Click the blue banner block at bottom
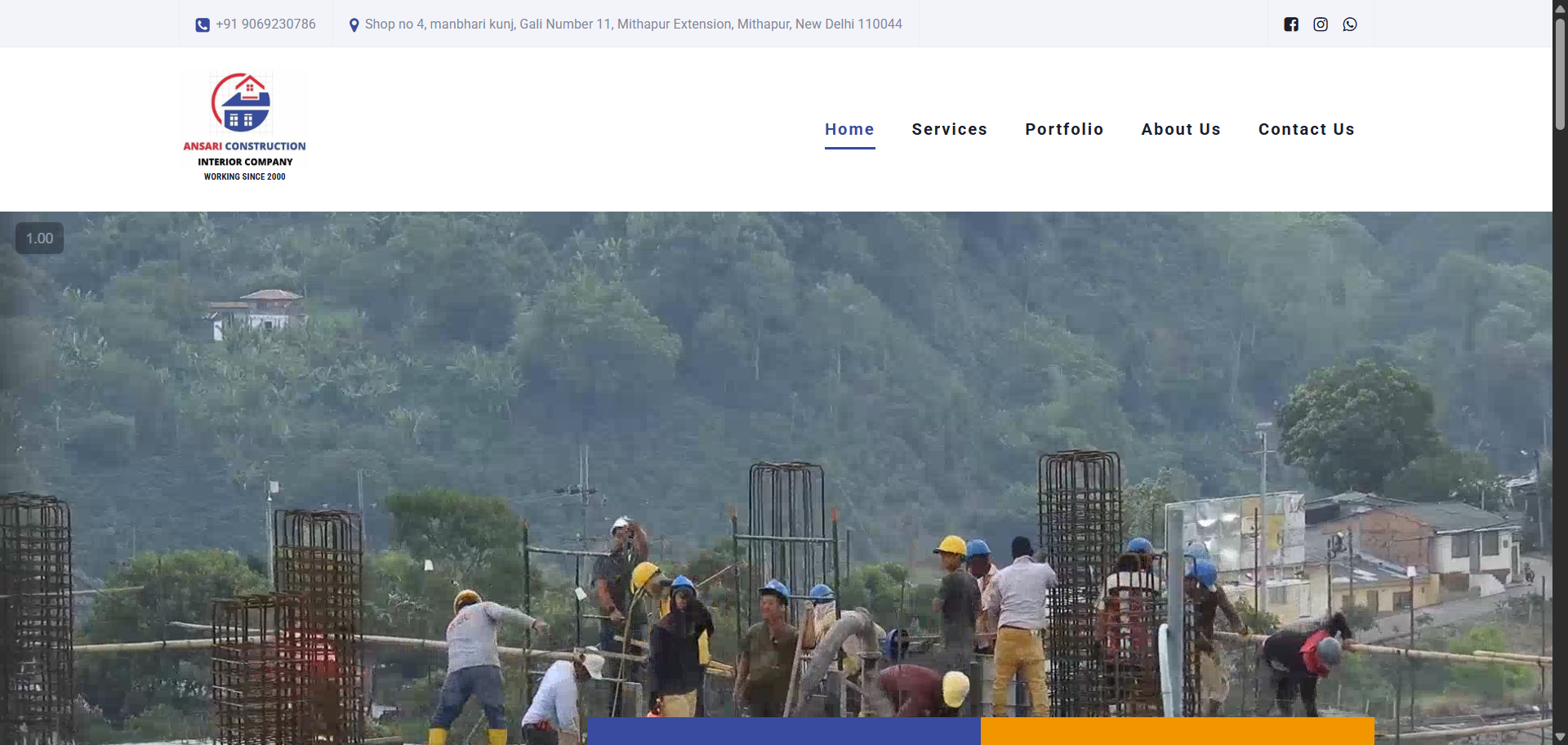The height and width of the screenshot is (745, 1568). click(783, 731)
